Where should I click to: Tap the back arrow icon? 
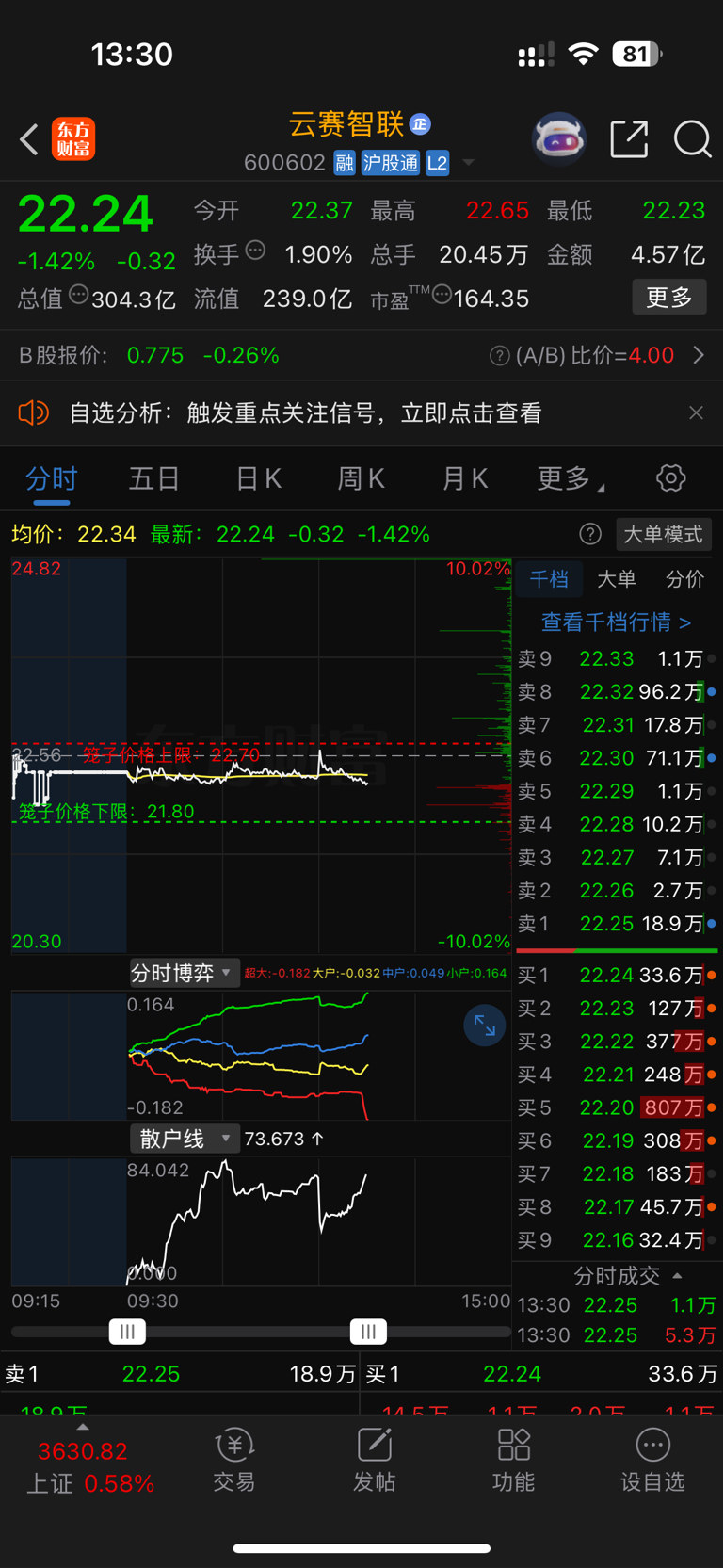(29, 139)
